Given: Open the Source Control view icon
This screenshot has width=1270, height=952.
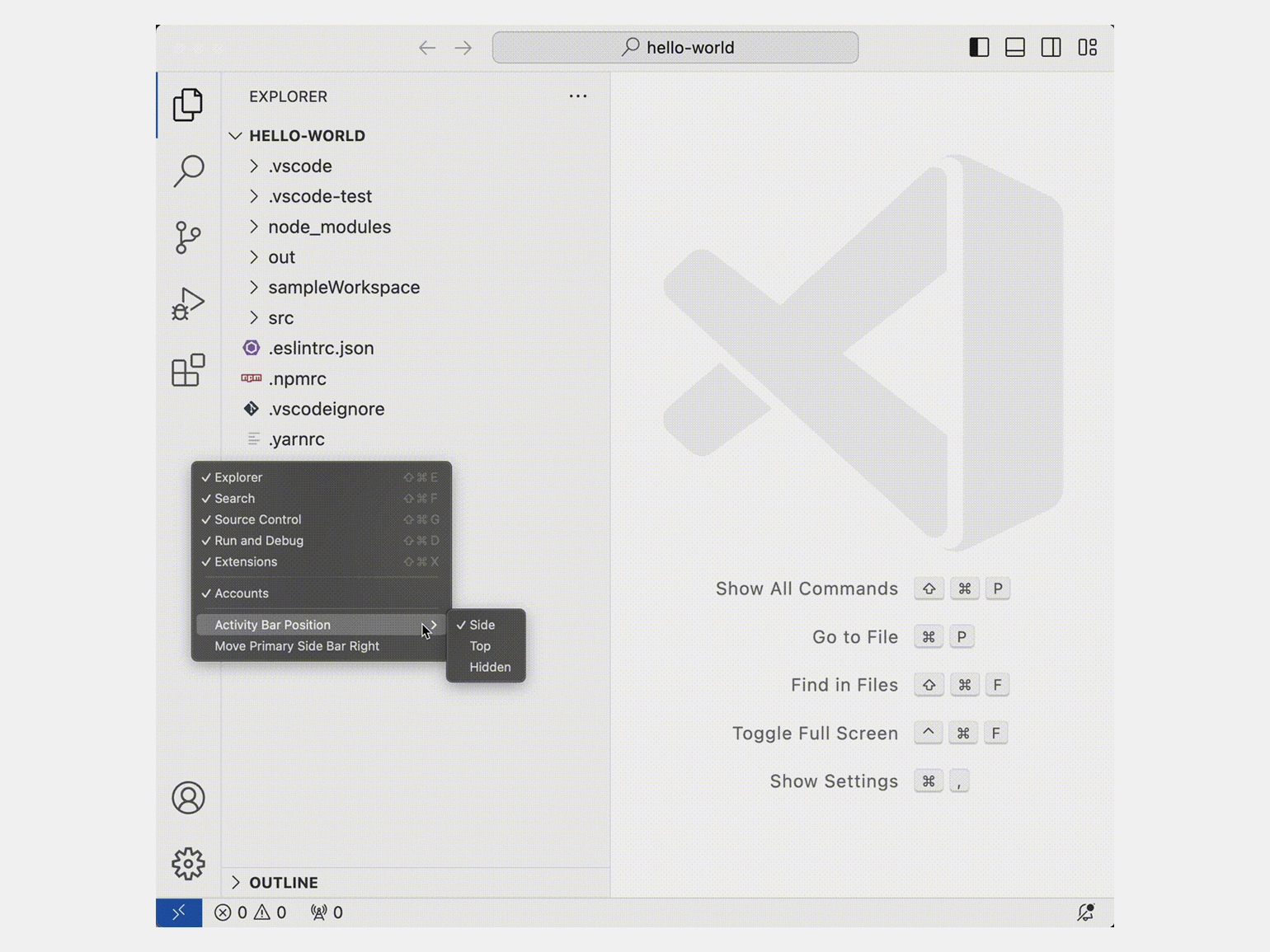Looking at the screenshot, I should [188, 237].
